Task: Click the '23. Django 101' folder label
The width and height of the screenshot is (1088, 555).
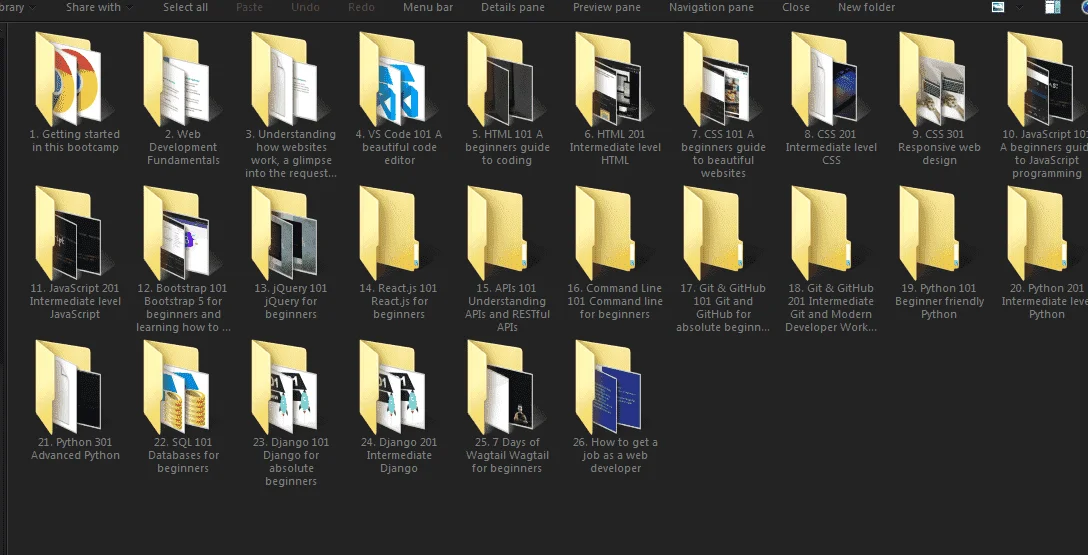Action: 291,461
